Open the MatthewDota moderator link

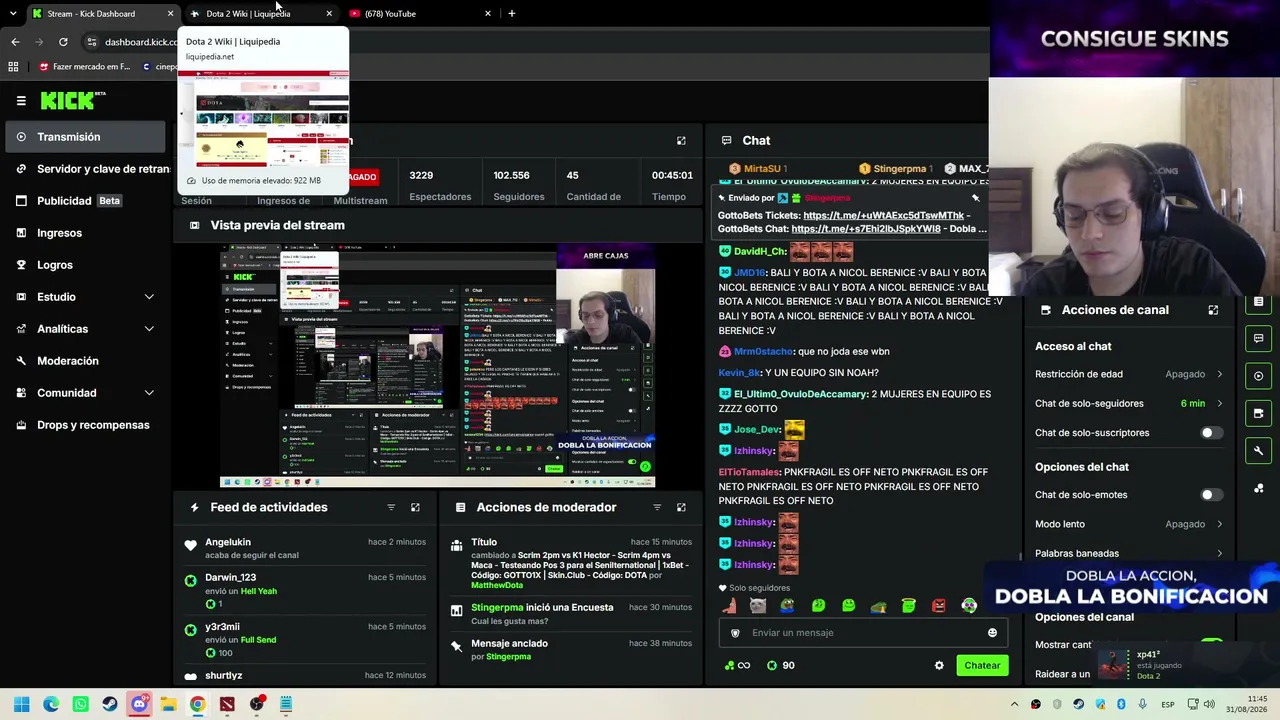pos(497,585)
